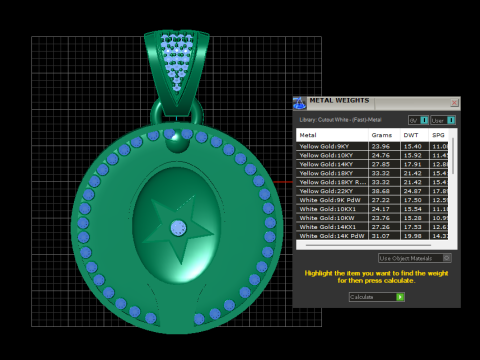Select the White Gold:9K PdW row

click(x=372, y=200)
